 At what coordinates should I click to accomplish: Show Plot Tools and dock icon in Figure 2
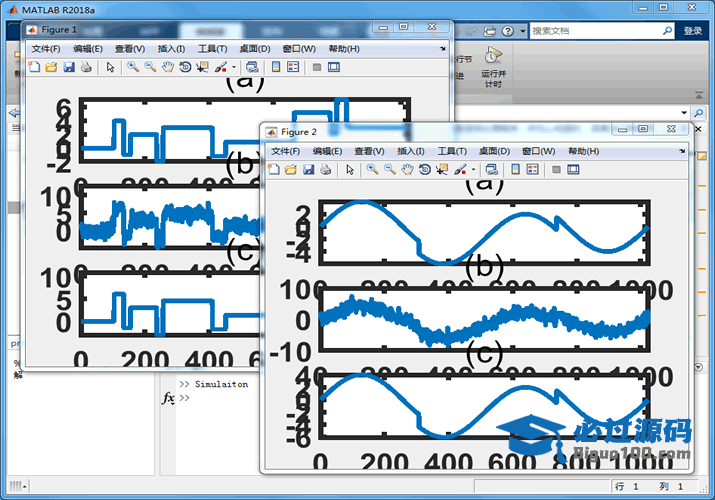click(573, 170)
